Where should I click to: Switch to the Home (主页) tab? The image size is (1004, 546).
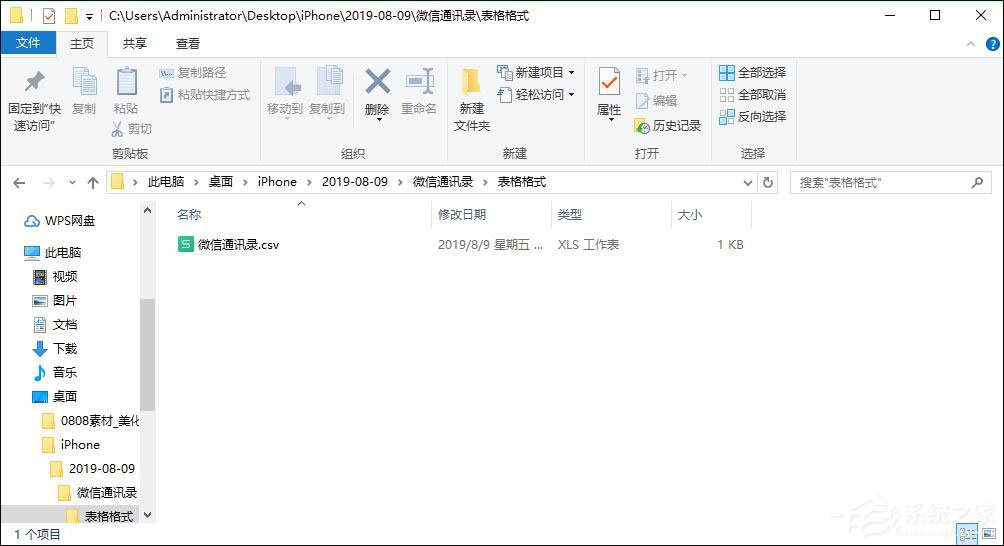[x=82, y=43]
